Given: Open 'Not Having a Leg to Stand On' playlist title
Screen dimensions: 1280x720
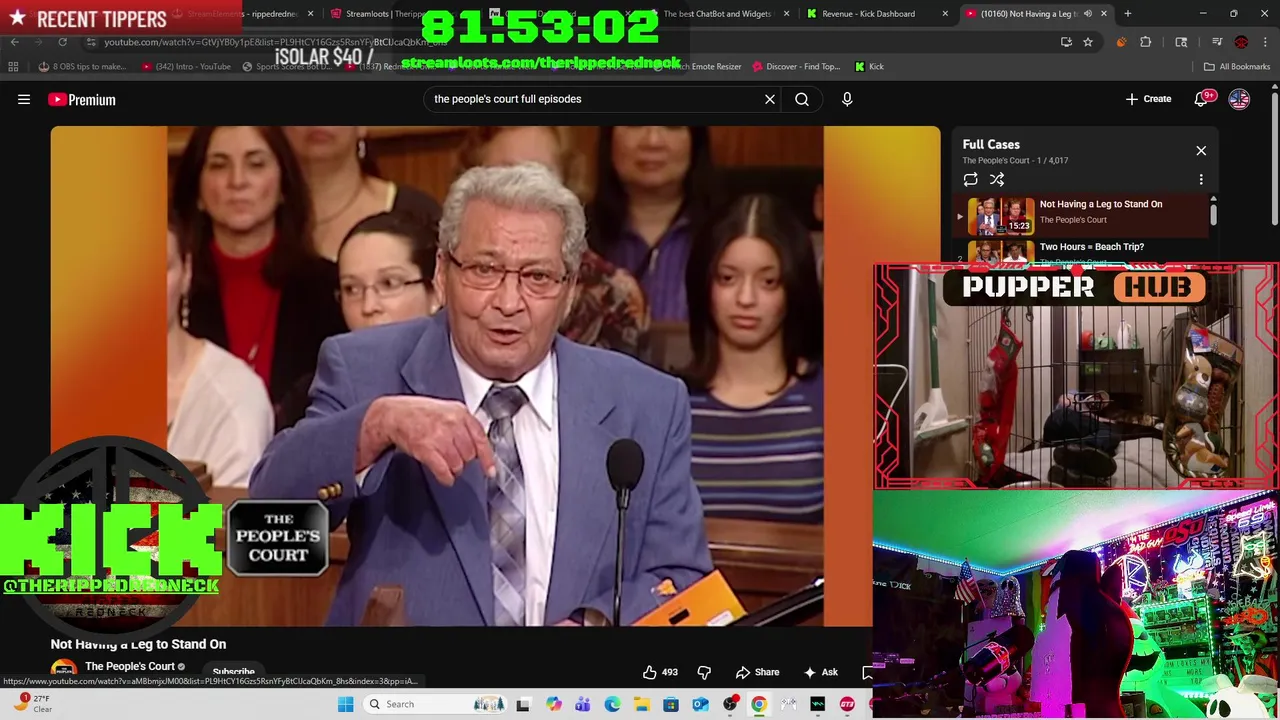Looking at the screenshot, I should (1100, 204).
